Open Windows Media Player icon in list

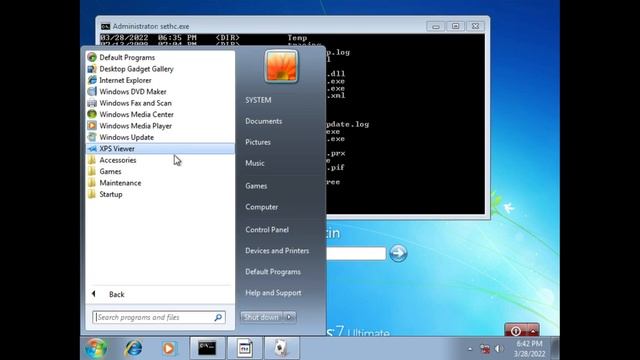tap(92, 126)
